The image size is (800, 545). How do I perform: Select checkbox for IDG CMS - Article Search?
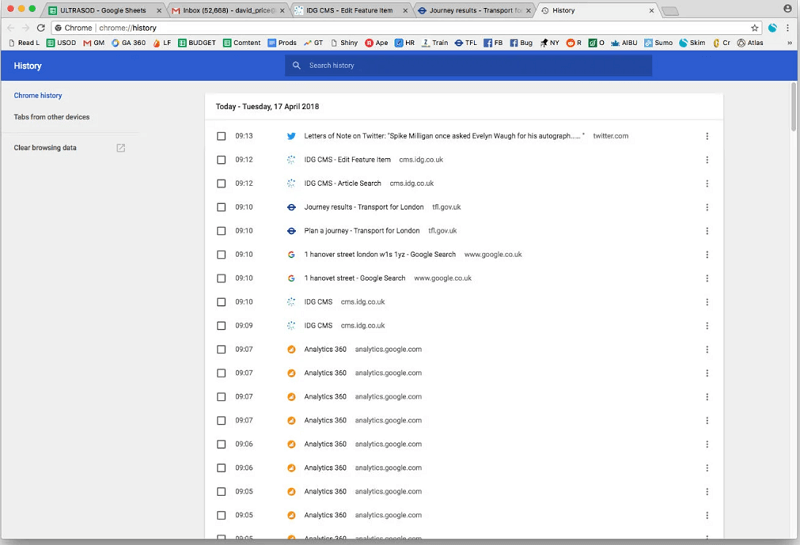[x=221, y=184]
